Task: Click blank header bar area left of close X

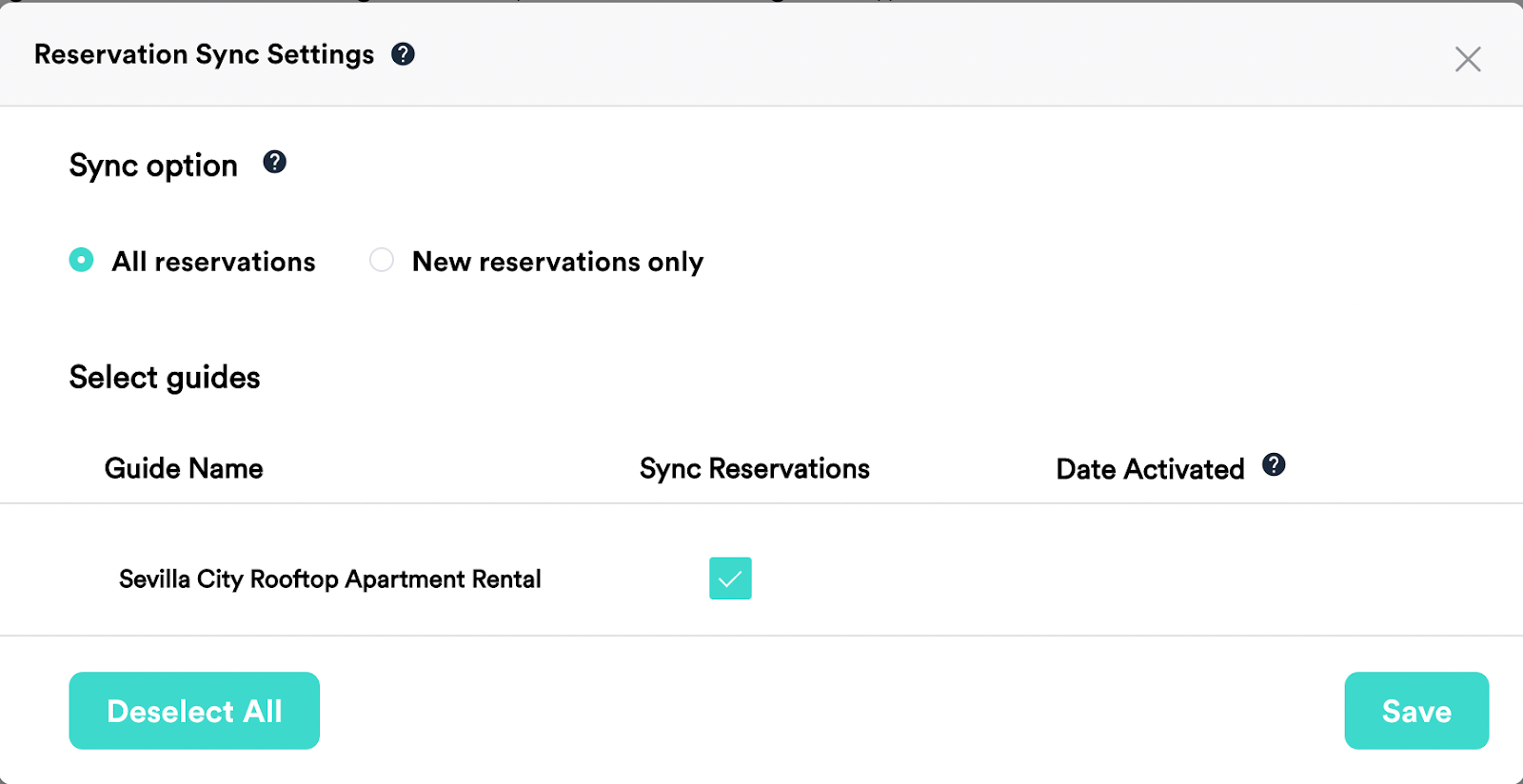Action: (x=952, y=55)
